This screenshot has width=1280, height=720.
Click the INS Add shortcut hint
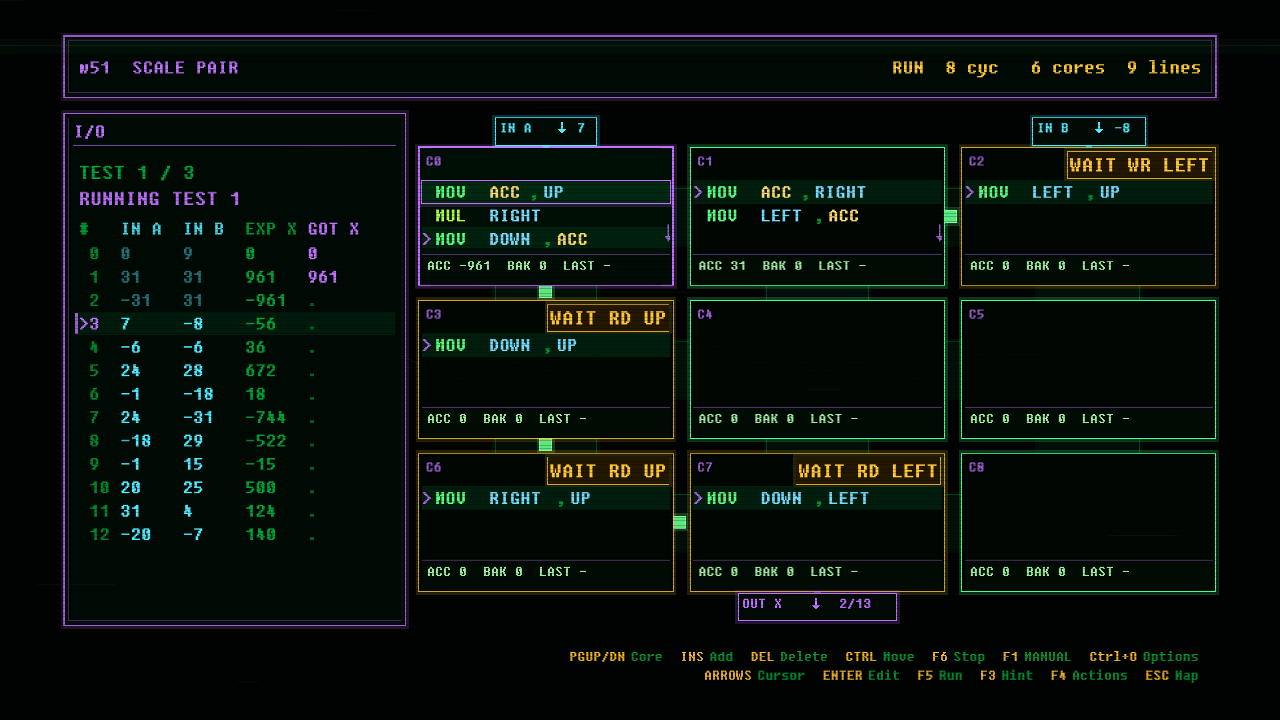(x=707, y=657)
